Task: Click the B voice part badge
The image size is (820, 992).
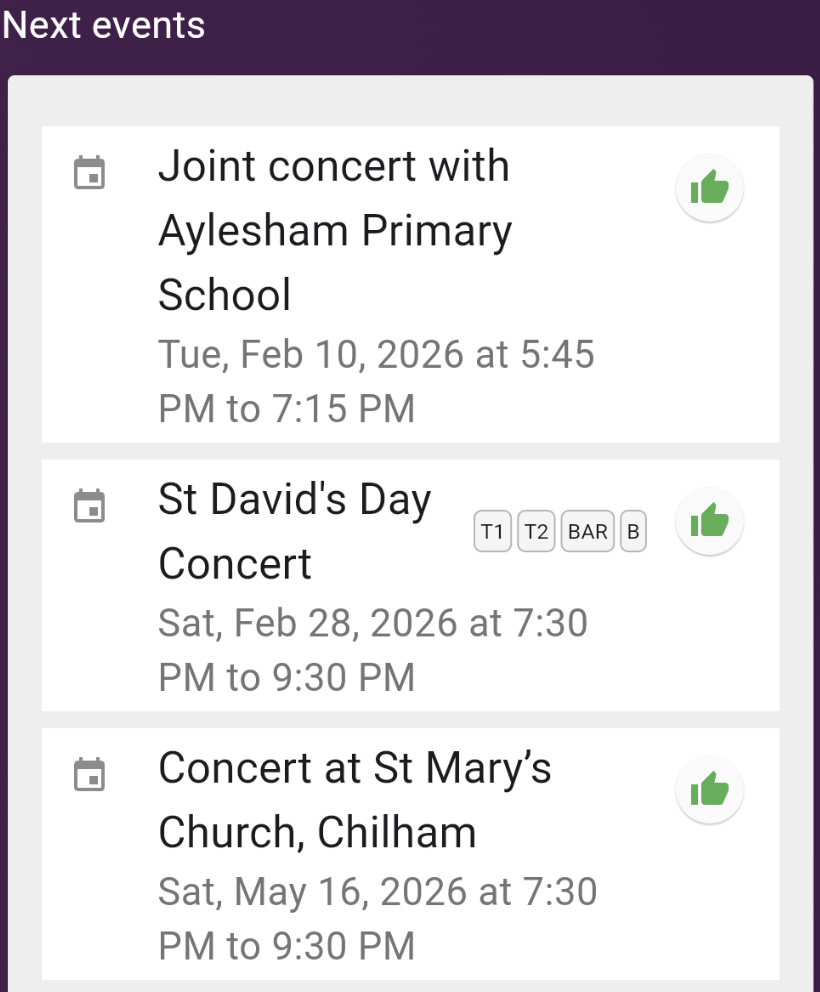Action: (x=632, y=532)
